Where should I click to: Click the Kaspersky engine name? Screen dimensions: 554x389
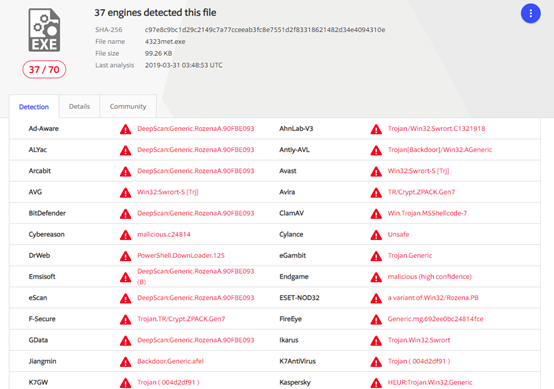click(295, 382)
